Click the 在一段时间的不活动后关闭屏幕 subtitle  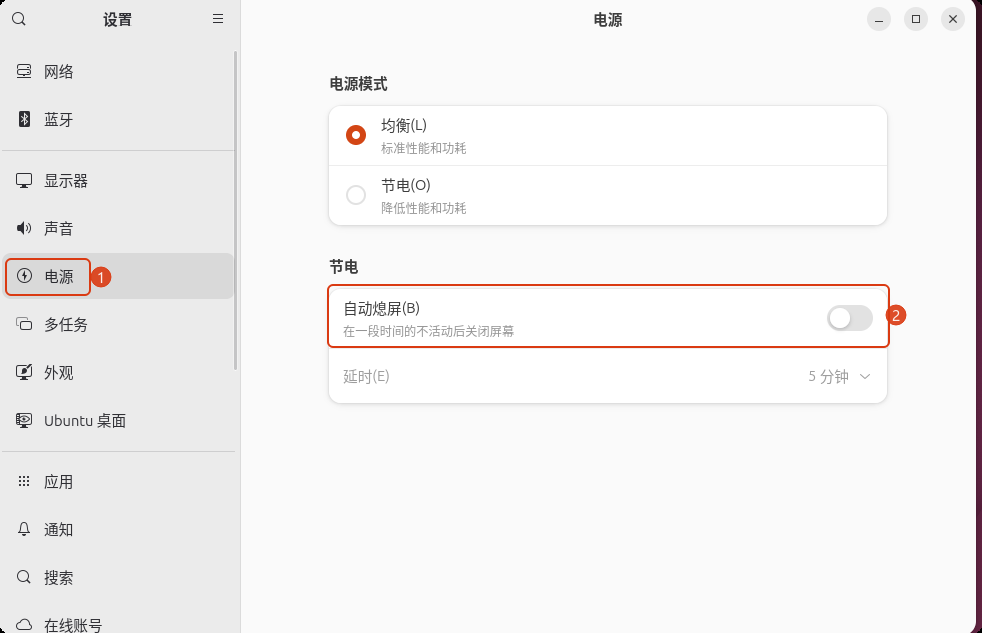(x=428, y=331)
